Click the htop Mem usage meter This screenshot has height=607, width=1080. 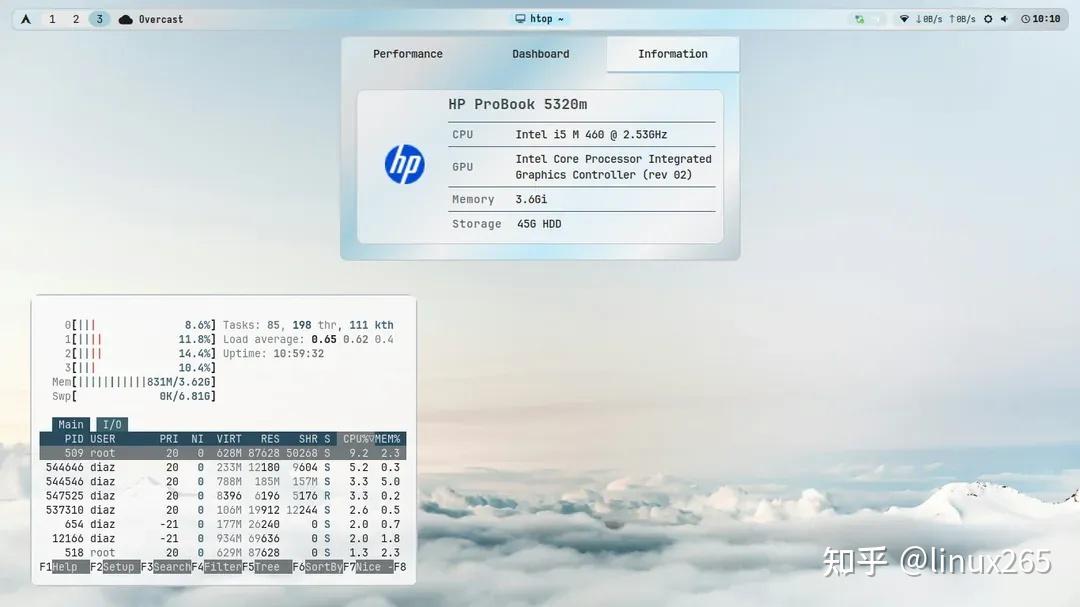[134, 382]
